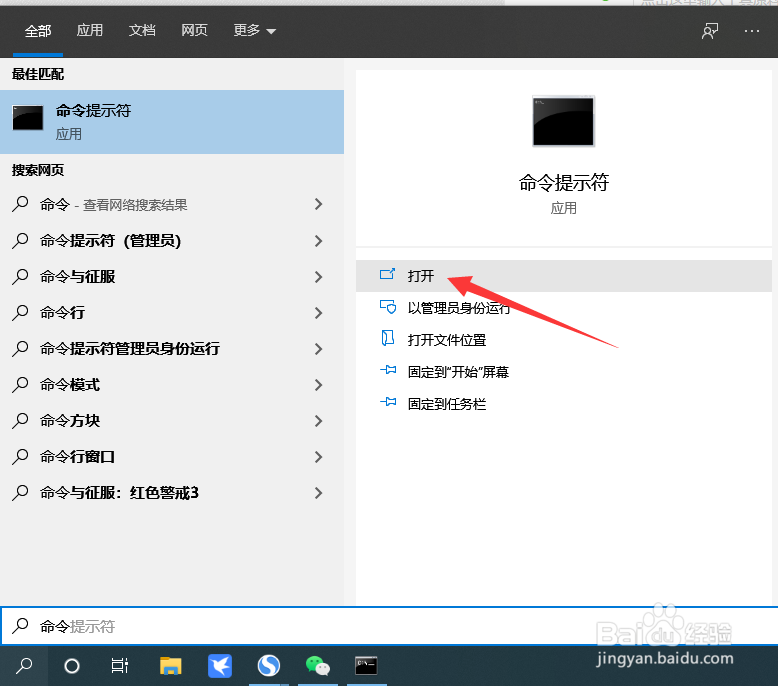Image resolution: width=778 pixels, height=686 pixels.
Task: Click 以管理员身份运行 option
Action: [564, 308]
